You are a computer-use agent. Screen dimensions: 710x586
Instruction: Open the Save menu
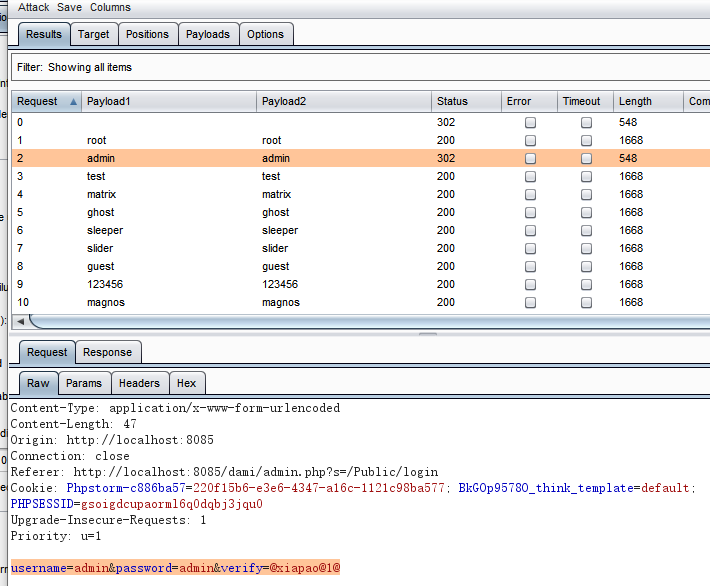click(69, 7)
